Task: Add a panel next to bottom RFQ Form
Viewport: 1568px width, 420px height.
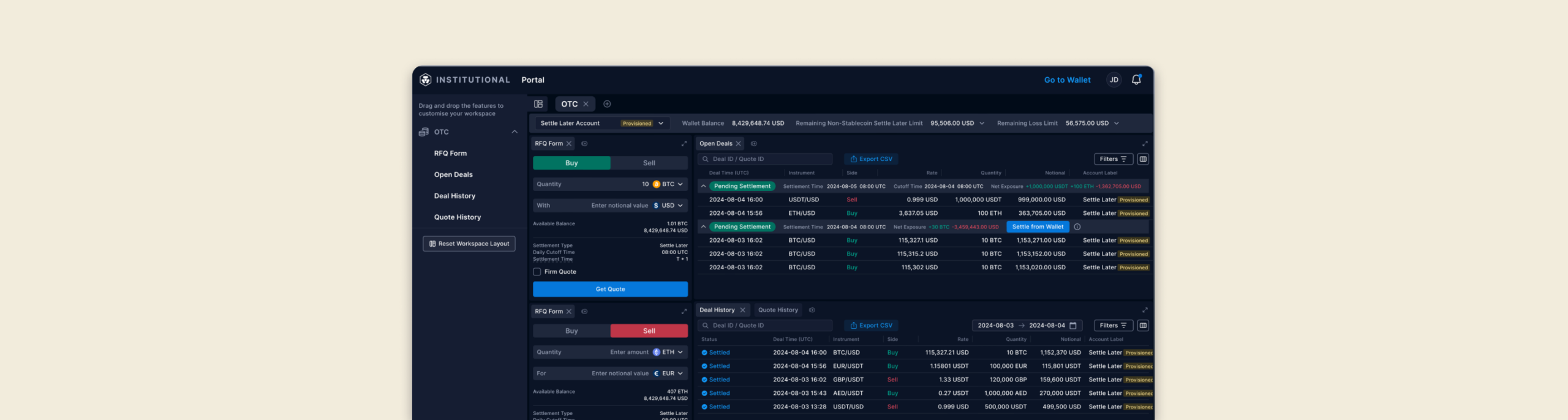Action: 584,312
